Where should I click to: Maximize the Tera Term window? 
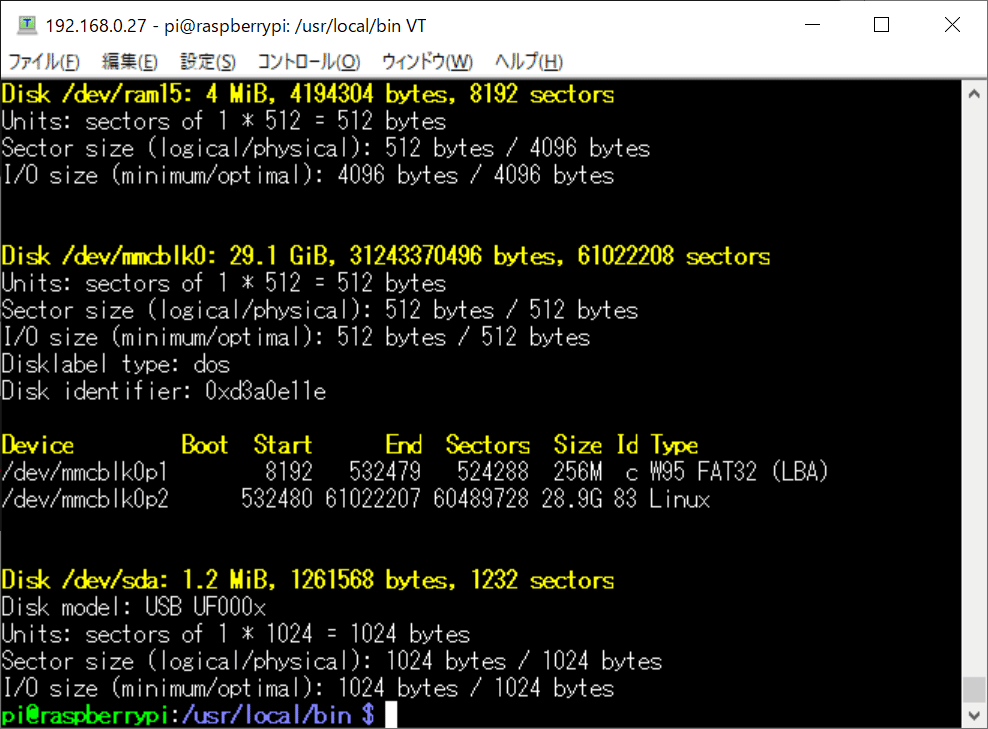[x=882, y=25]
